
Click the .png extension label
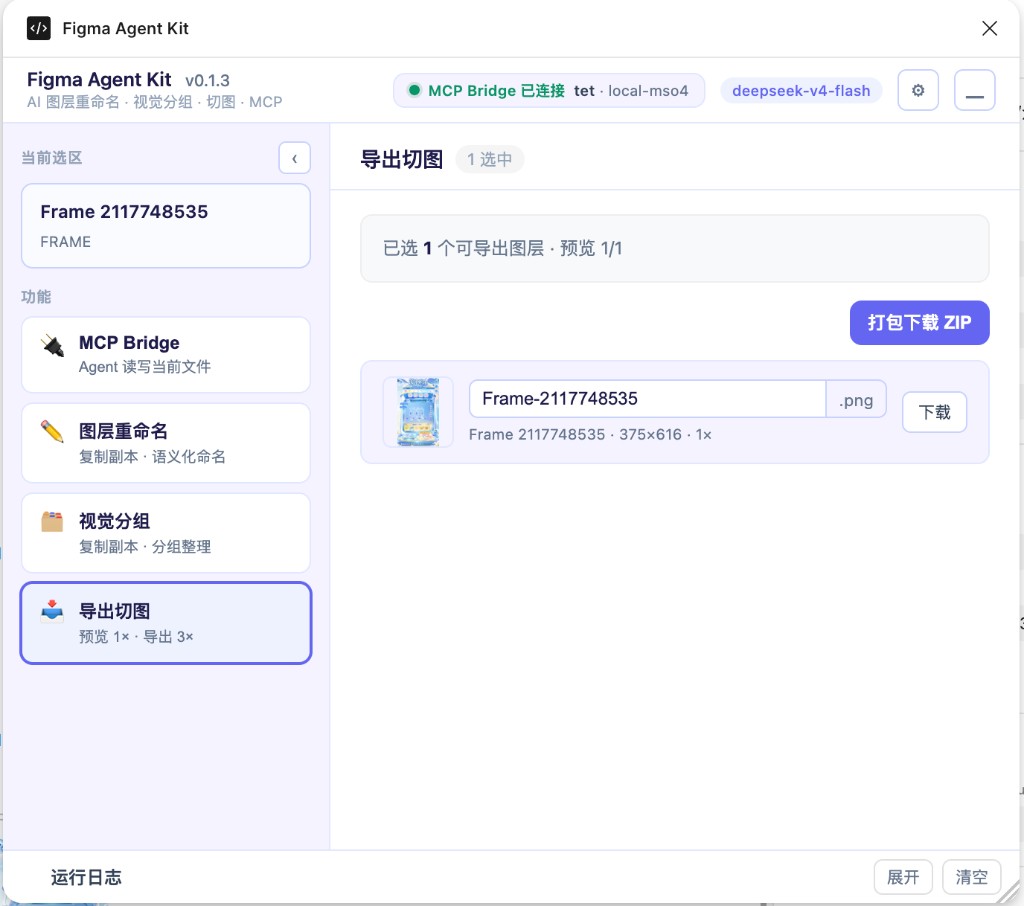point(856,400)
